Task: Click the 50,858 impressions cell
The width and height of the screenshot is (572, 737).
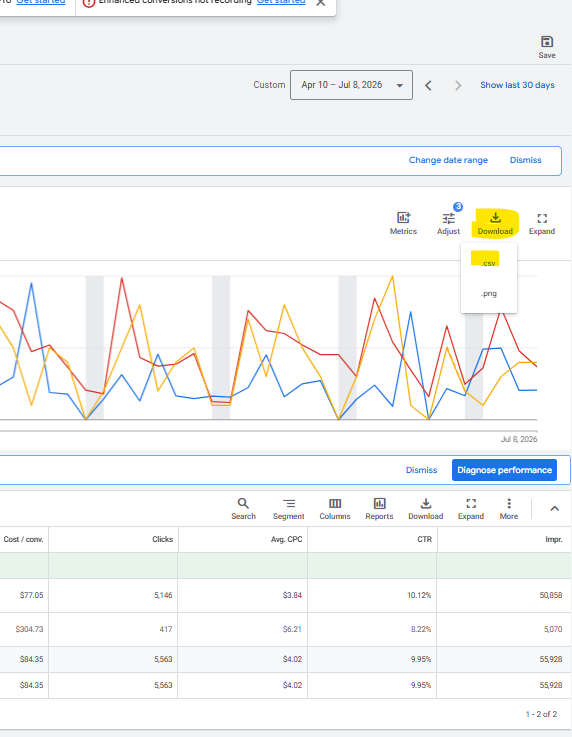Action: [x=551, y=596]
